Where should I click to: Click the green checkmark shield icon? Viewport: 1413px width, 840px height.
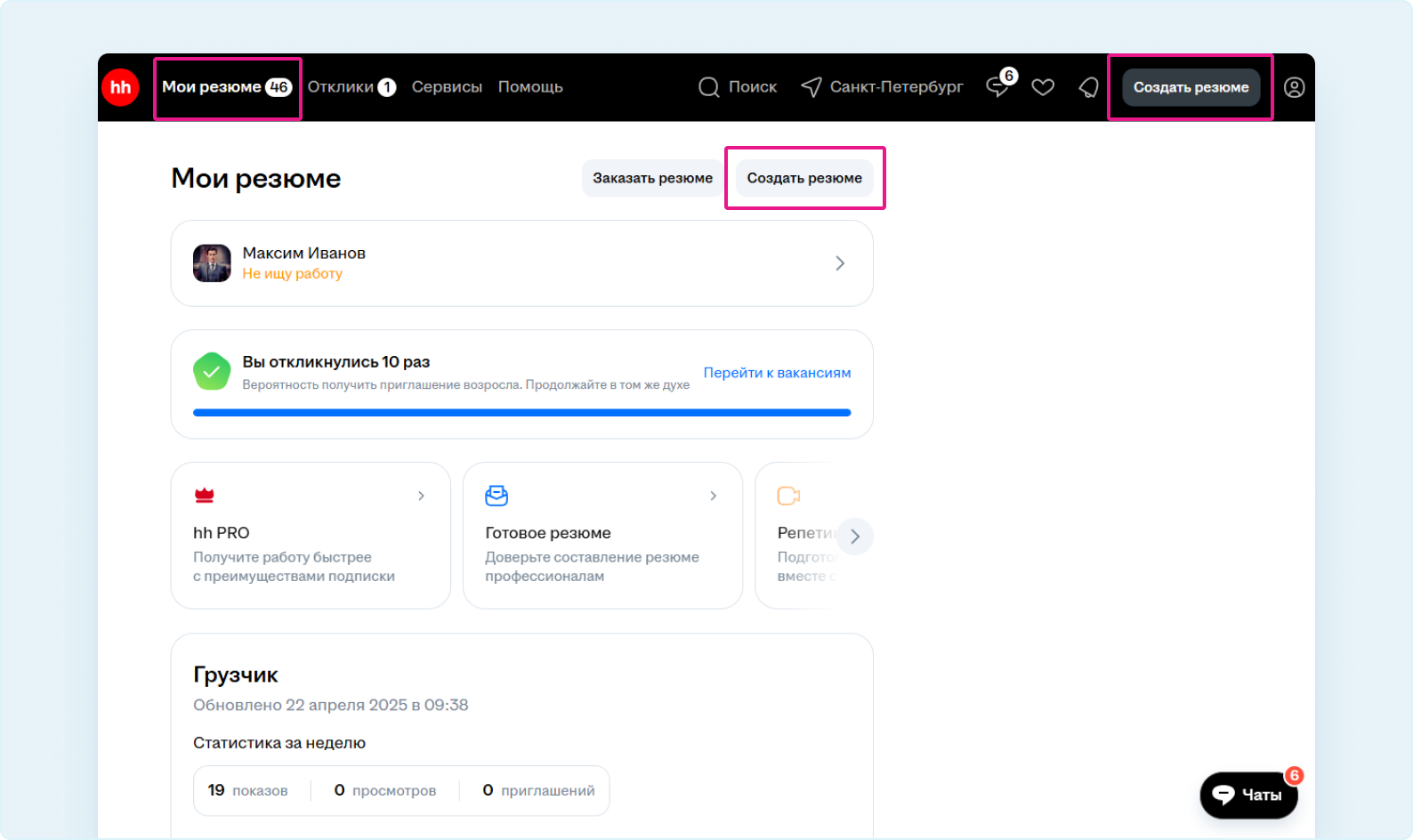click(212, 372)
